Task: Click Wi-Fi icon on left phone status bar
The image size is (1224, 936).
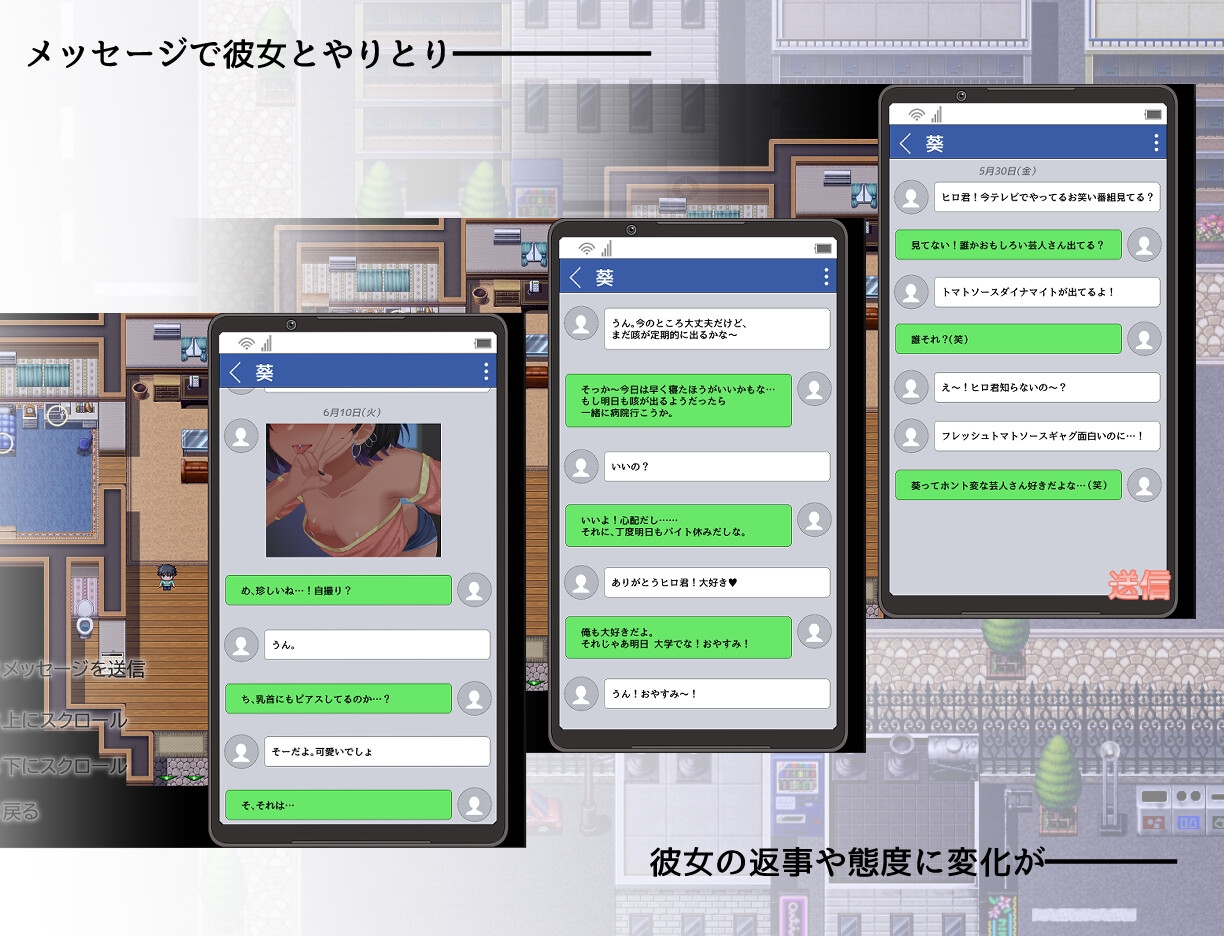Action: [x=246, y=343]
